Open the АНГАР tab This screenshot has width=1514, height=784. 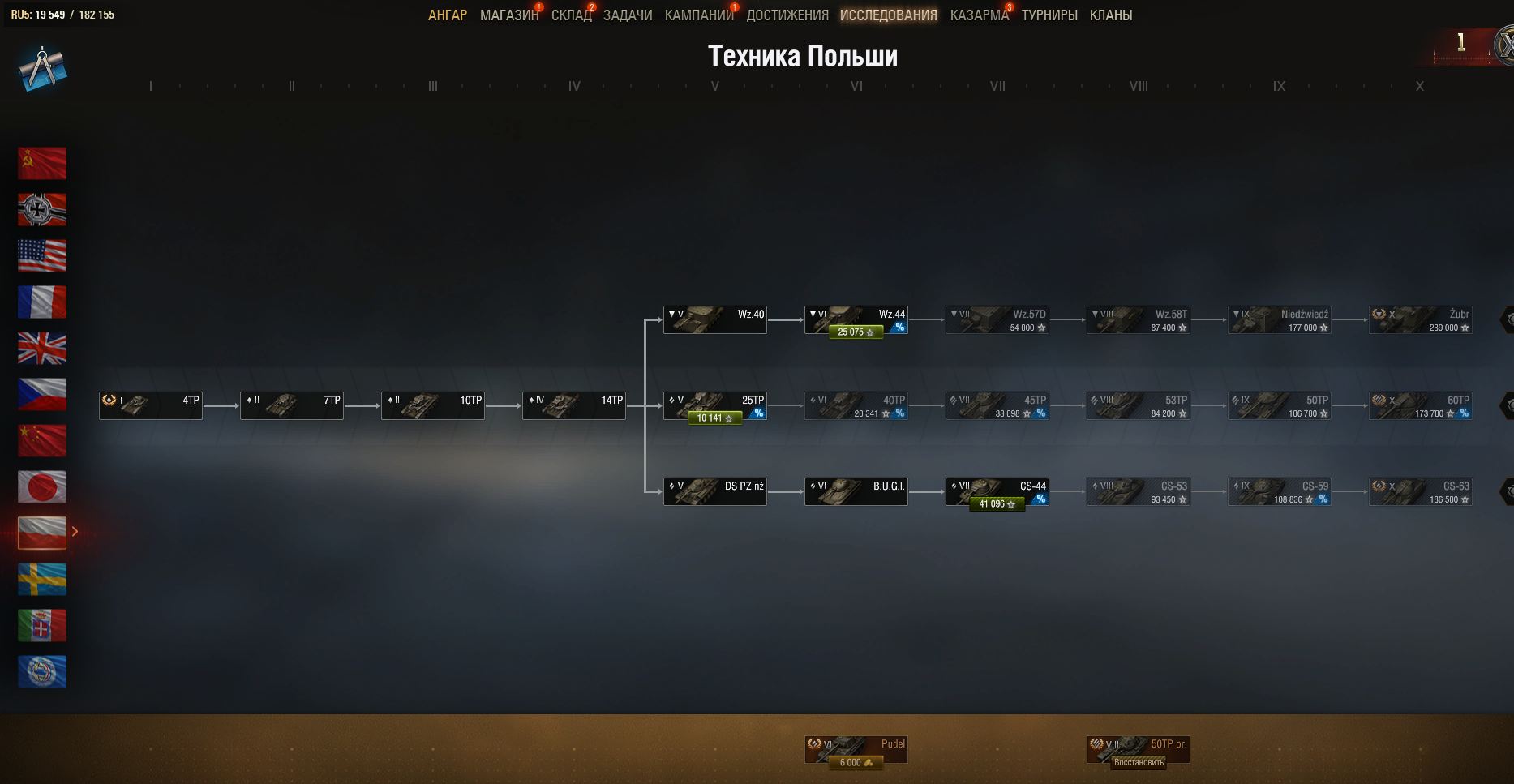(x=448, y=15)
